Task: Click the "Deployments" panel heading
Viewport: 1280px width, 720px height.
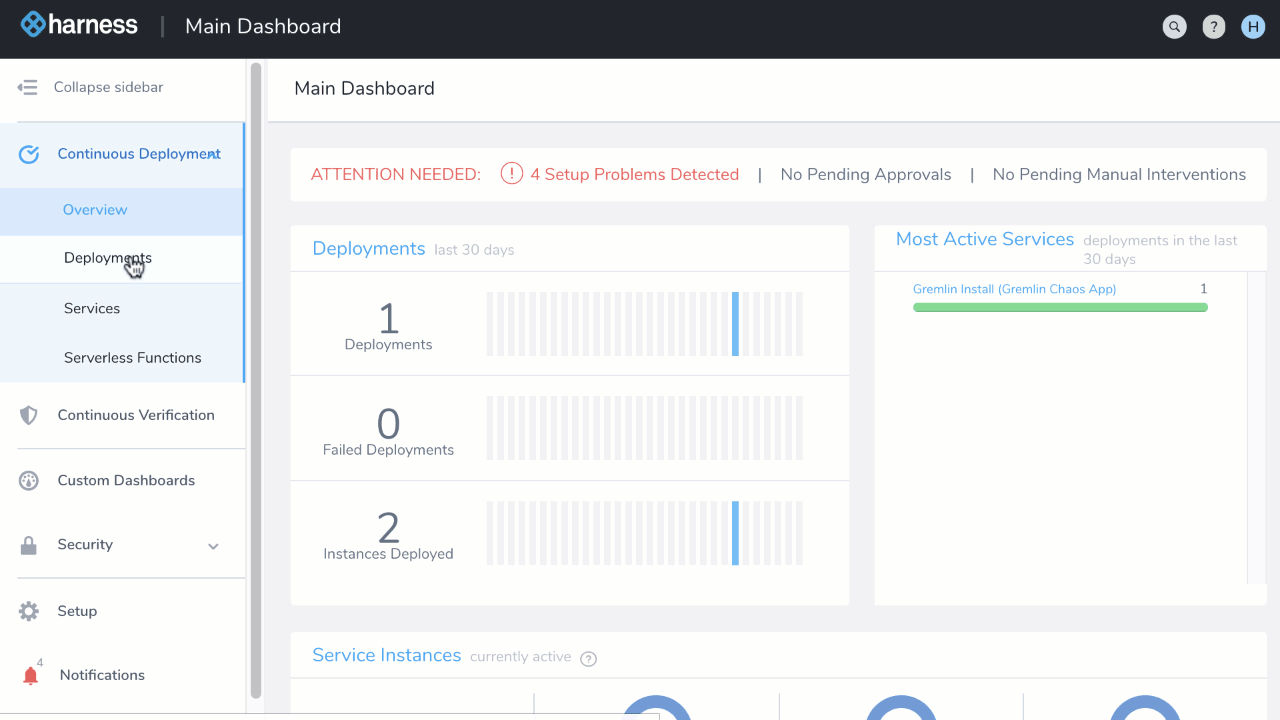Action: pos(369,249)
